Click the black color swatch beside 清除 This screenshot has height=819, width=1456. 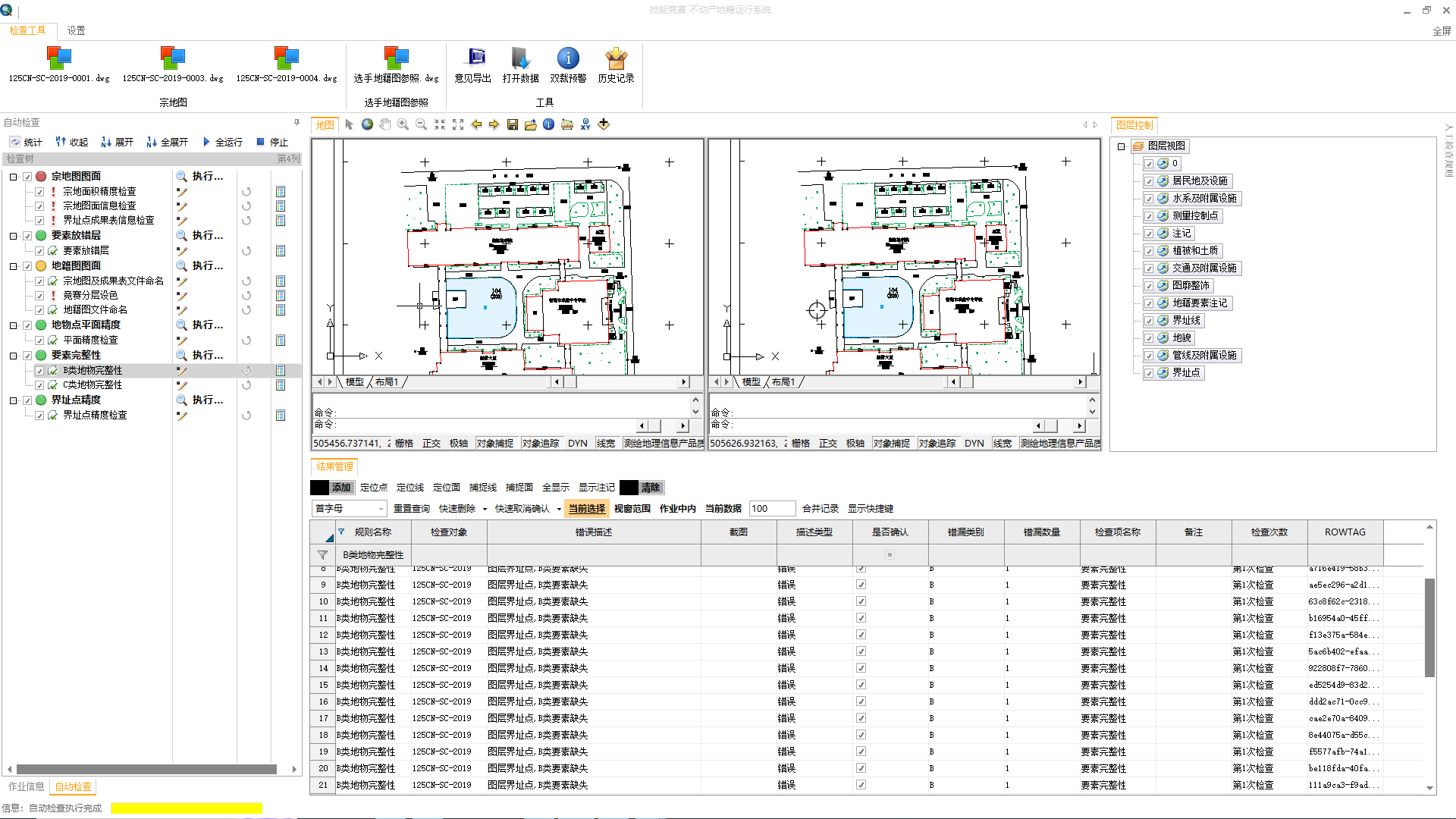tap(629, 488)
